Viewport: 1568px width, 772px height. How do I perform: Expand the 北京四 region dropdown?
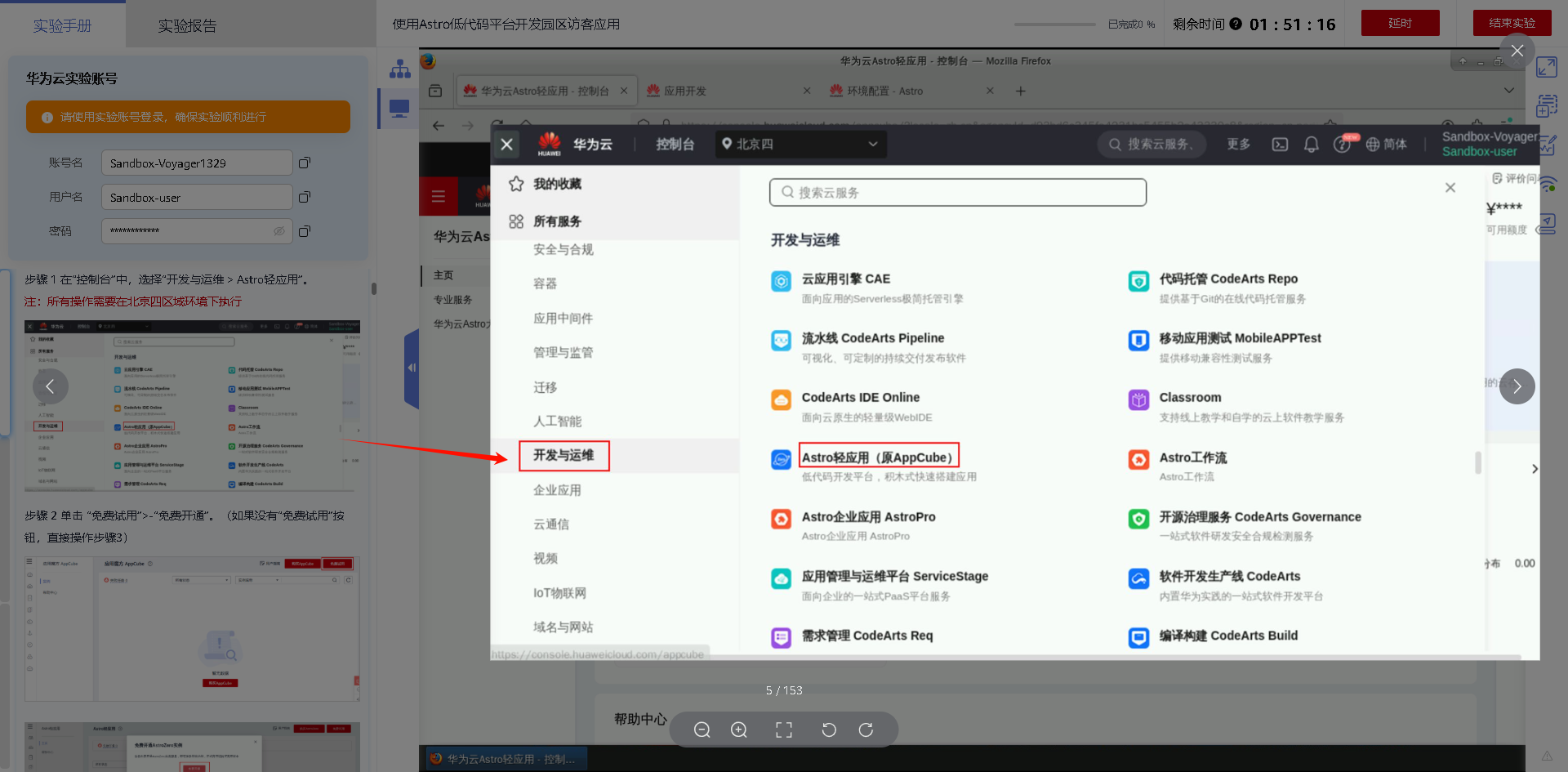click(x=801, y=144)
